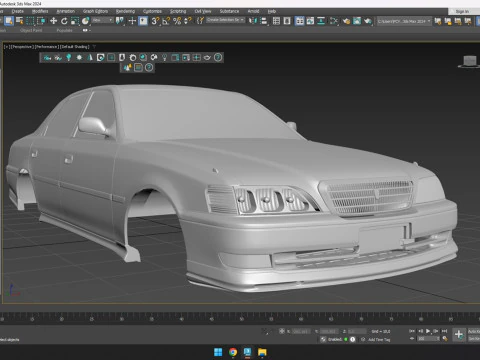Toggle Scene Explorer icon
This screenshot has width=480, height=360.
(276, 21)
